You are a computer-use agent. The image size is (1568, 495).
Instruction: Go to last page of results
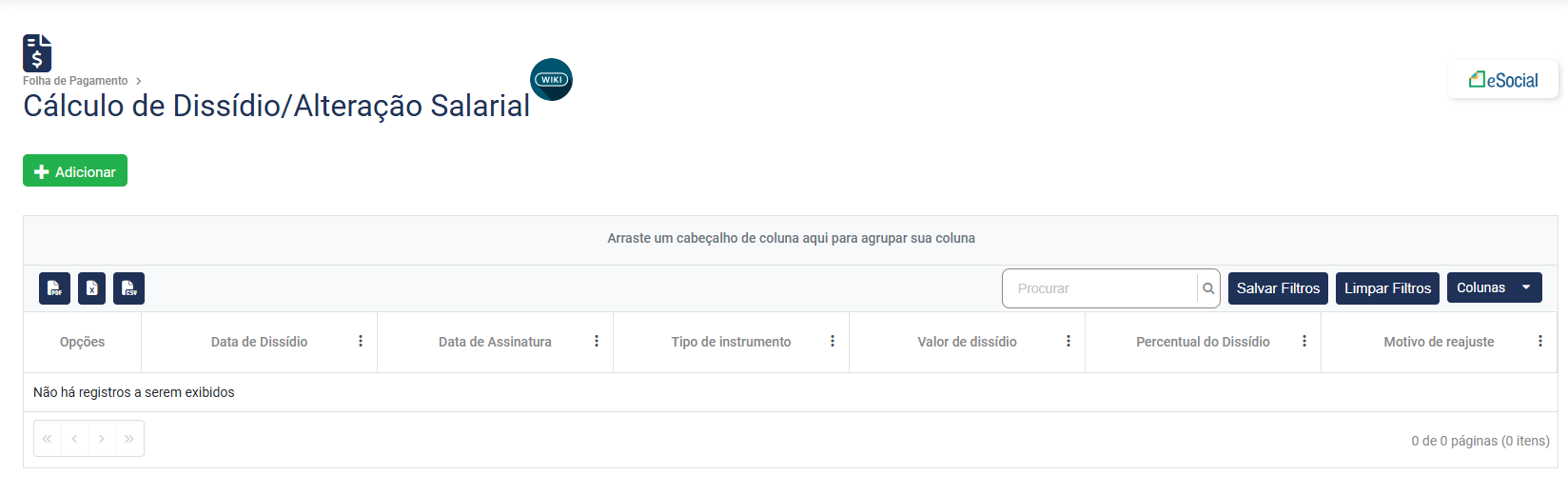pyautogui.click(x=129, y=439)
